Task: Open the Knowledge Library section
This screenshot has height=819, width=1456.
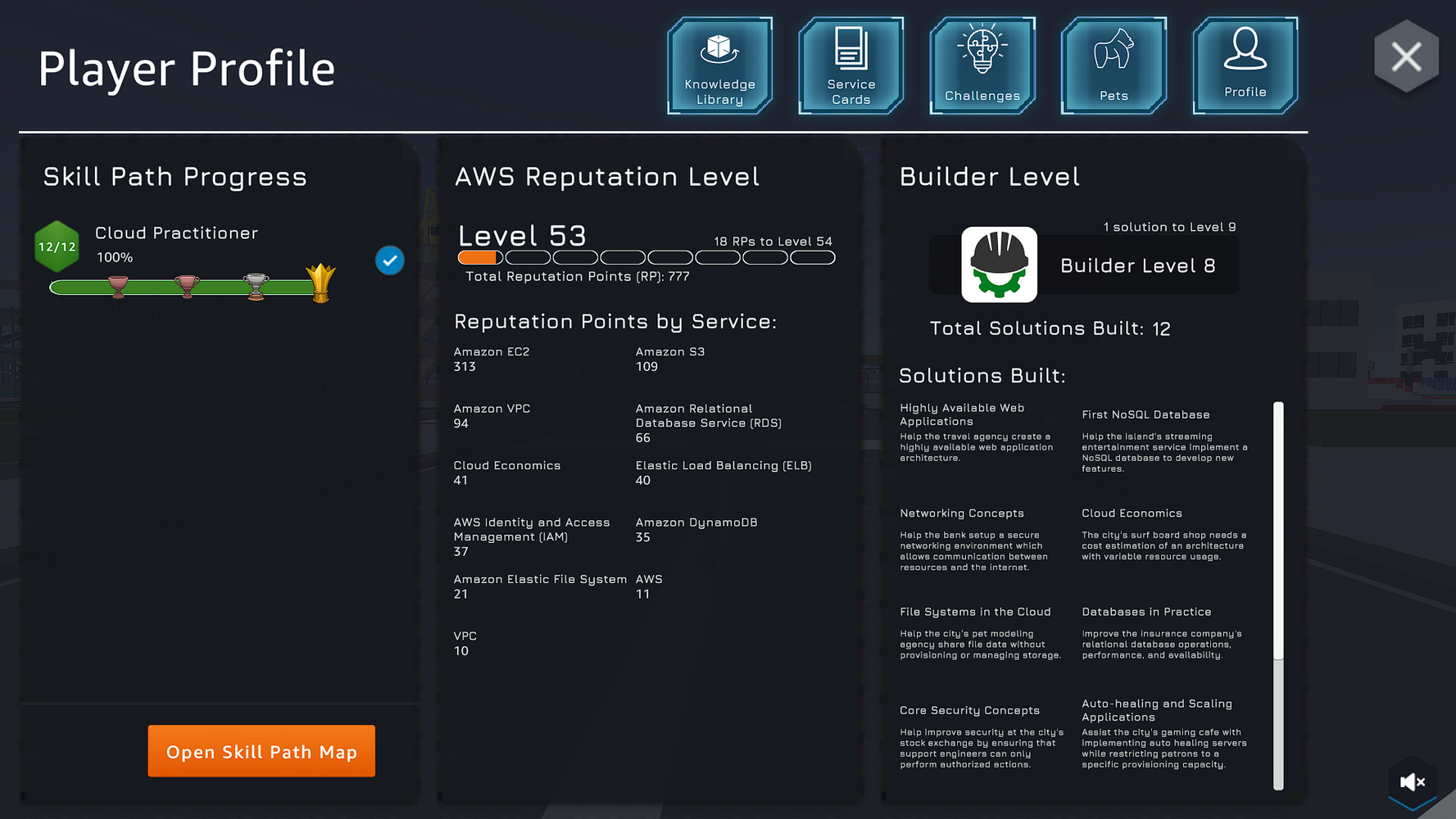Action: click(719, 66)
